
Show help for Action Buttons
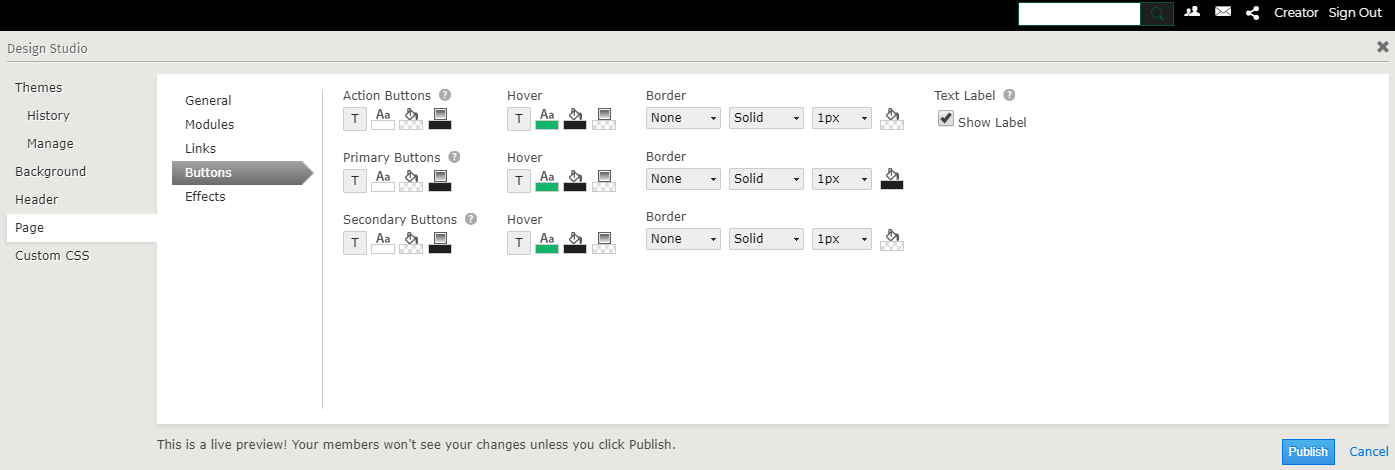pos(445,95)
